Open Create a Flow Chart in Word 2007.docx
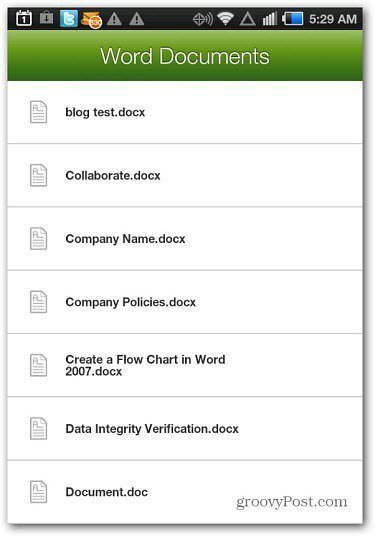 185,365
